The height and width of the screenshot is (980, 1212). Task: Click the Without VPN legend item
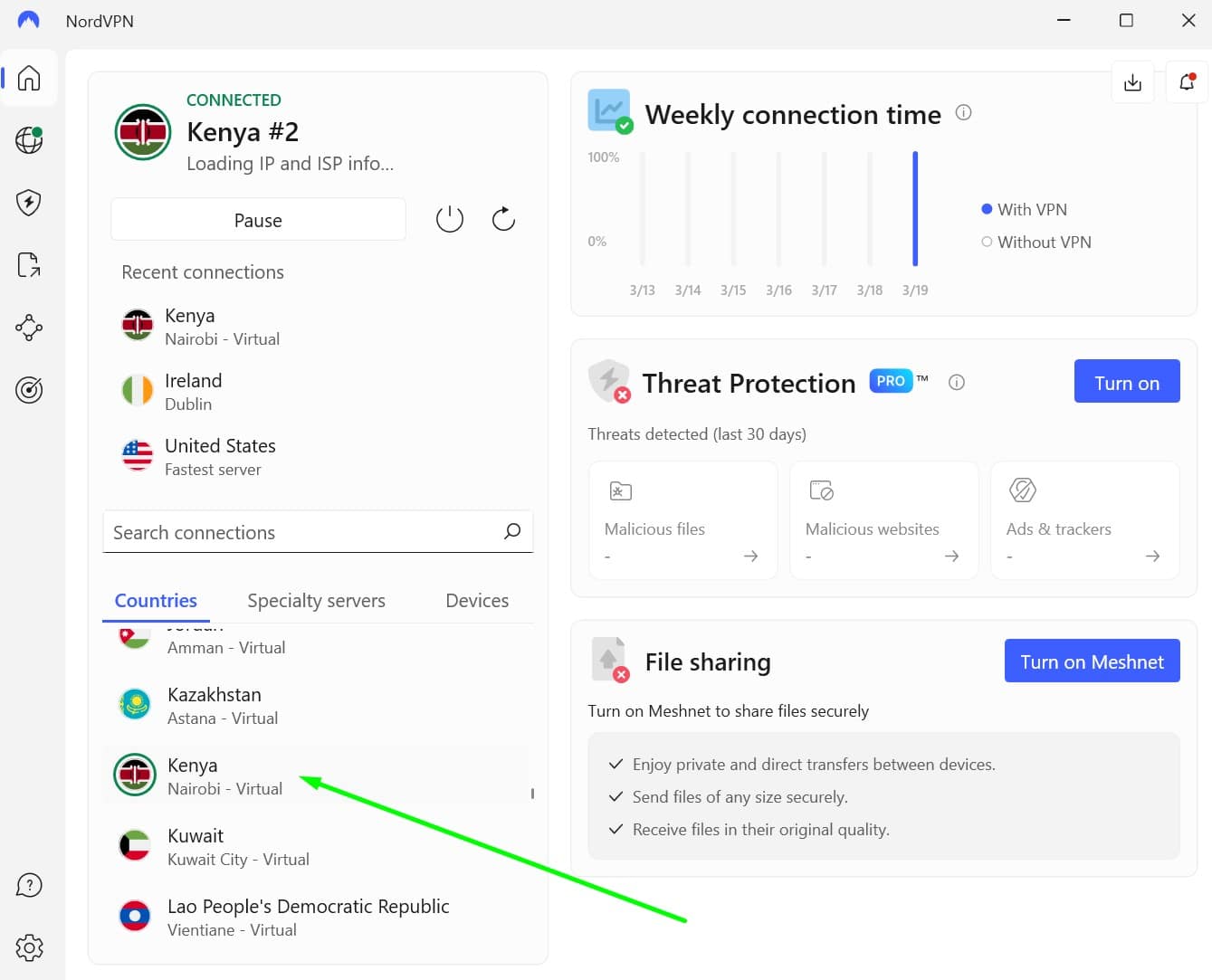[1036, 243]
